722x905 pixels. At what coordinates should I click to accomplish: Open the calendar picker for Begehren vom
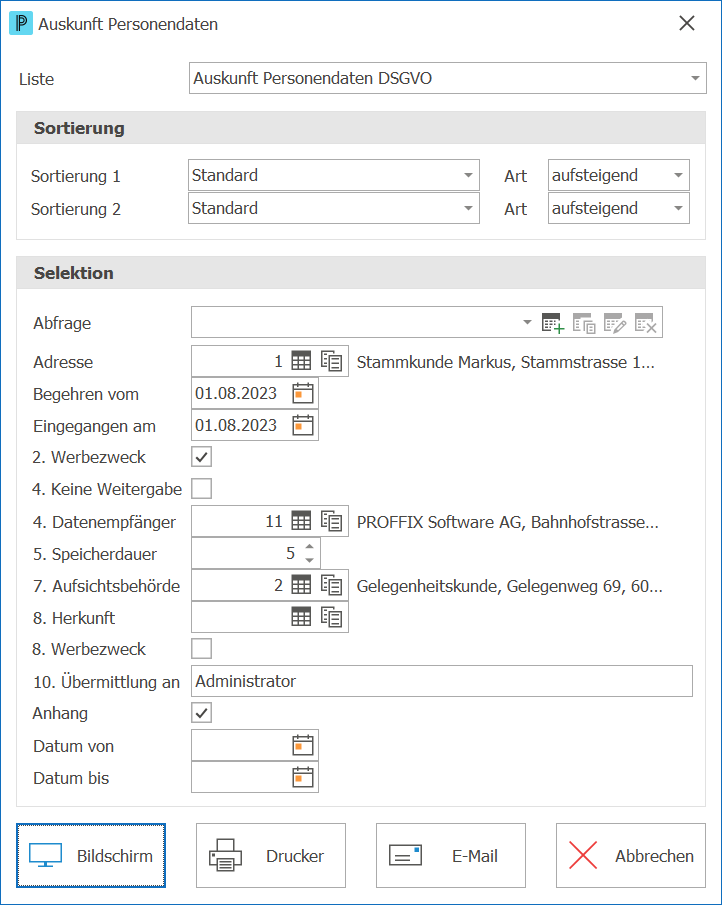[x=302, y=394]
